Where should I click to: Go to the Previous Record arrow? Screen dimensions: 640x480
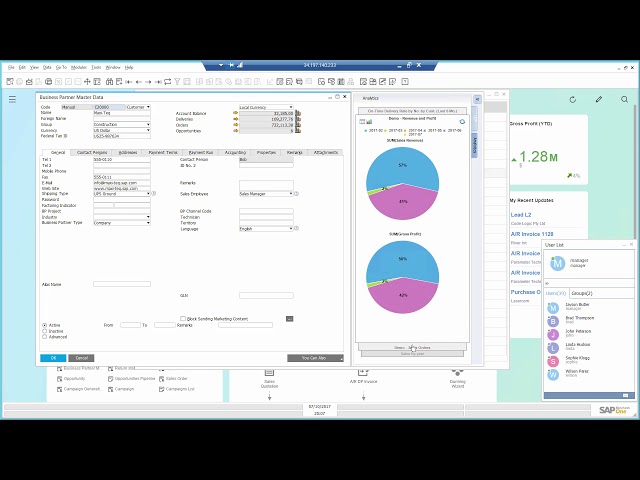(139, 82)
